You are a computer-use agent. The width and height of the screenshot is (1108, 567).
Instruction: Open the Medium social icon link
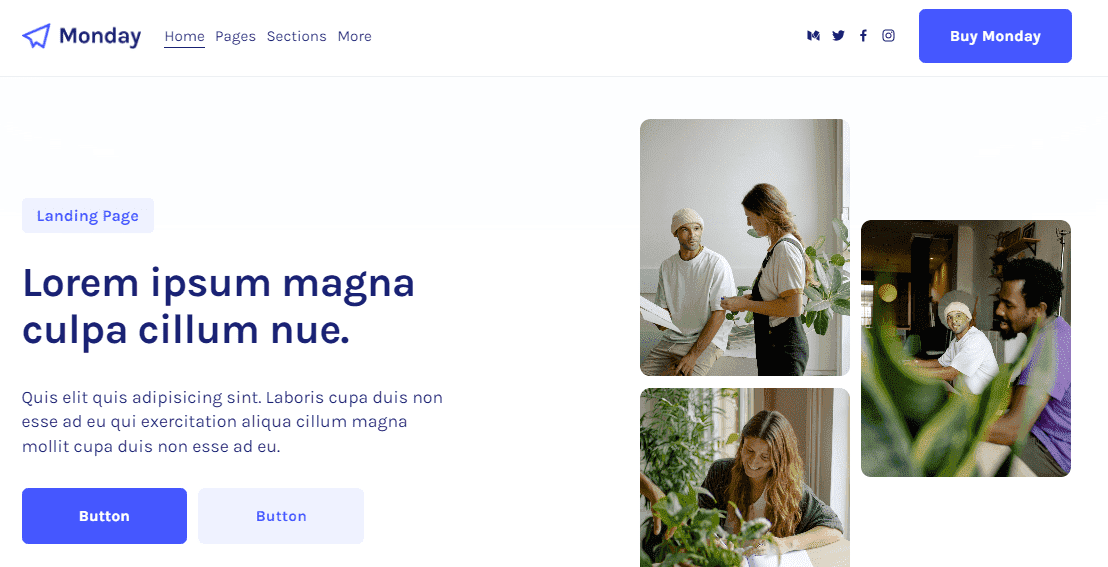[x=813, y=36]
